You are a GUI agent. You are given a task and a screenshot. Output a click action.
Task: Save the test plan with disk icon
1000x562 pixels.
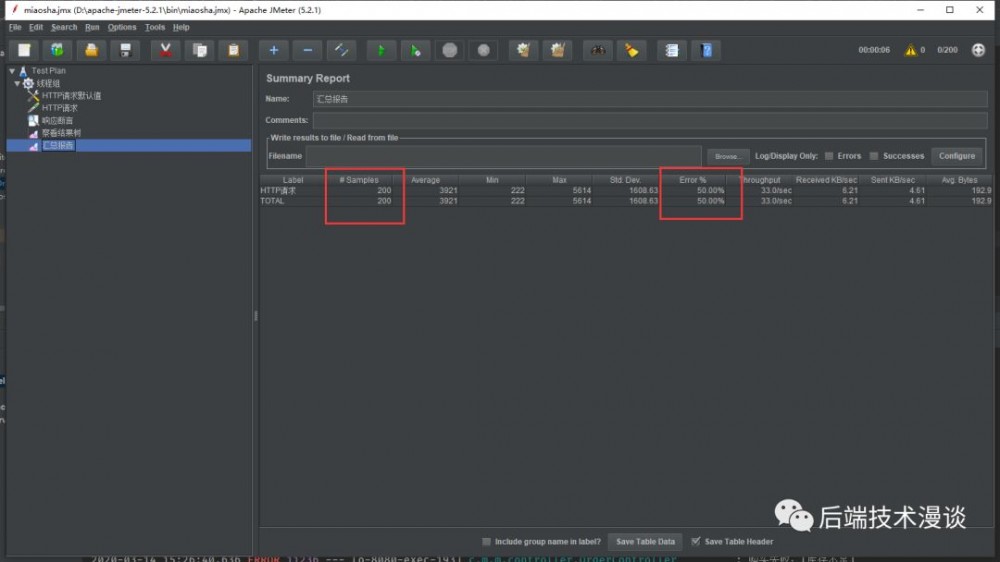click(x=125, y=50)
